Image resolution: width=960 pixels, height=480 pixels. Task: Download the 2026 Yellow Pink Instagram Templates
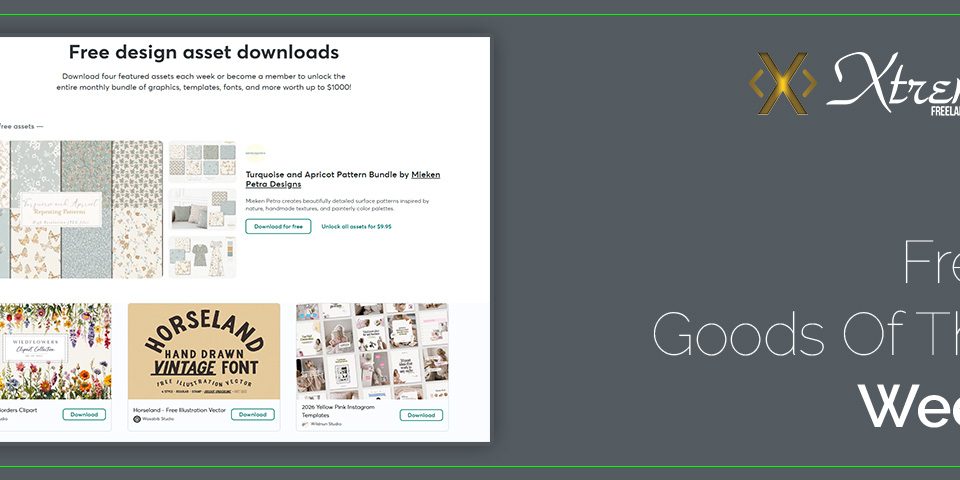pos(421,415)
